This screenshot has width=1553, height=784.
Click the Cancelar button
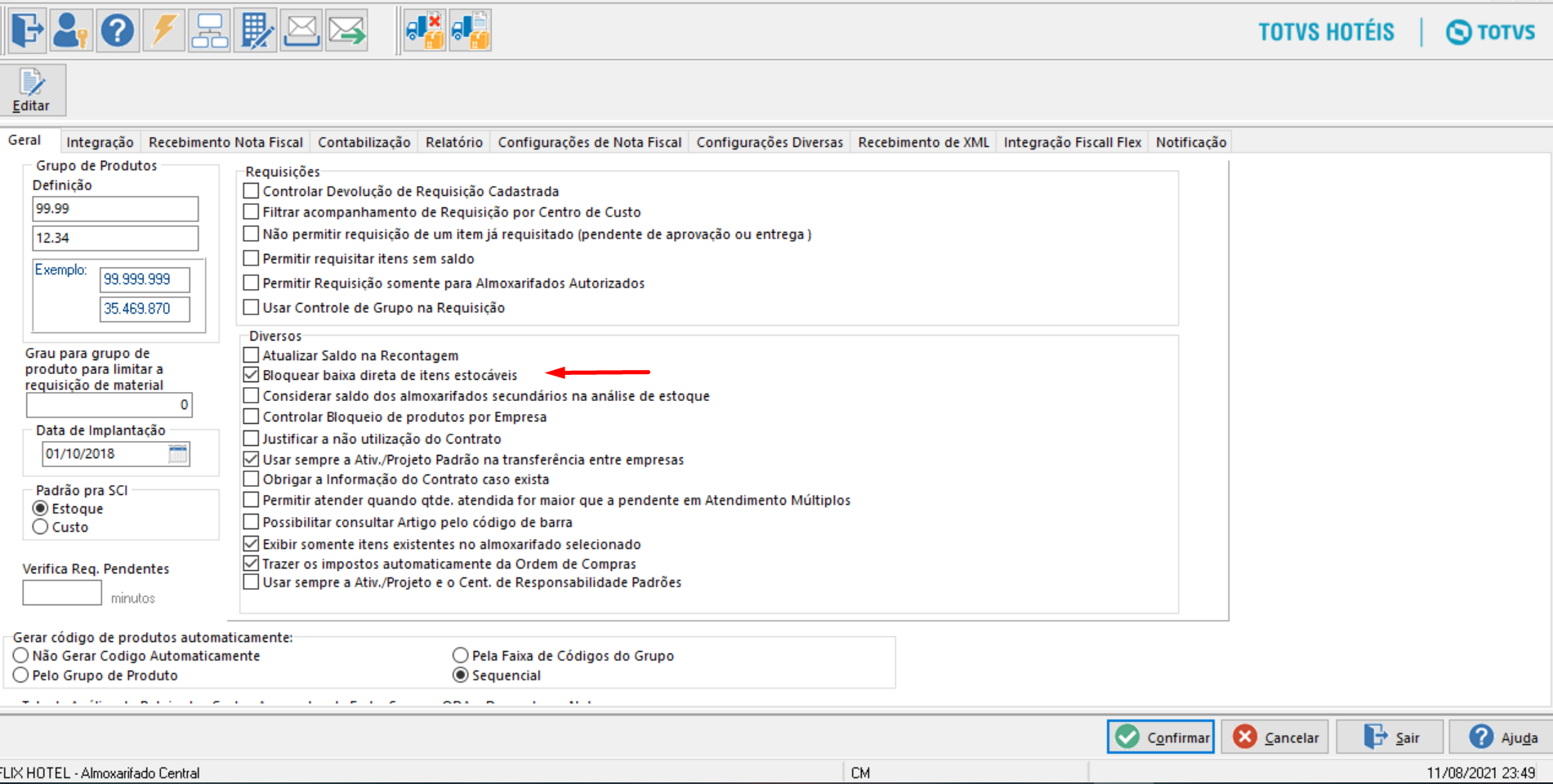pyautogui.click(x=1275, y=737)
